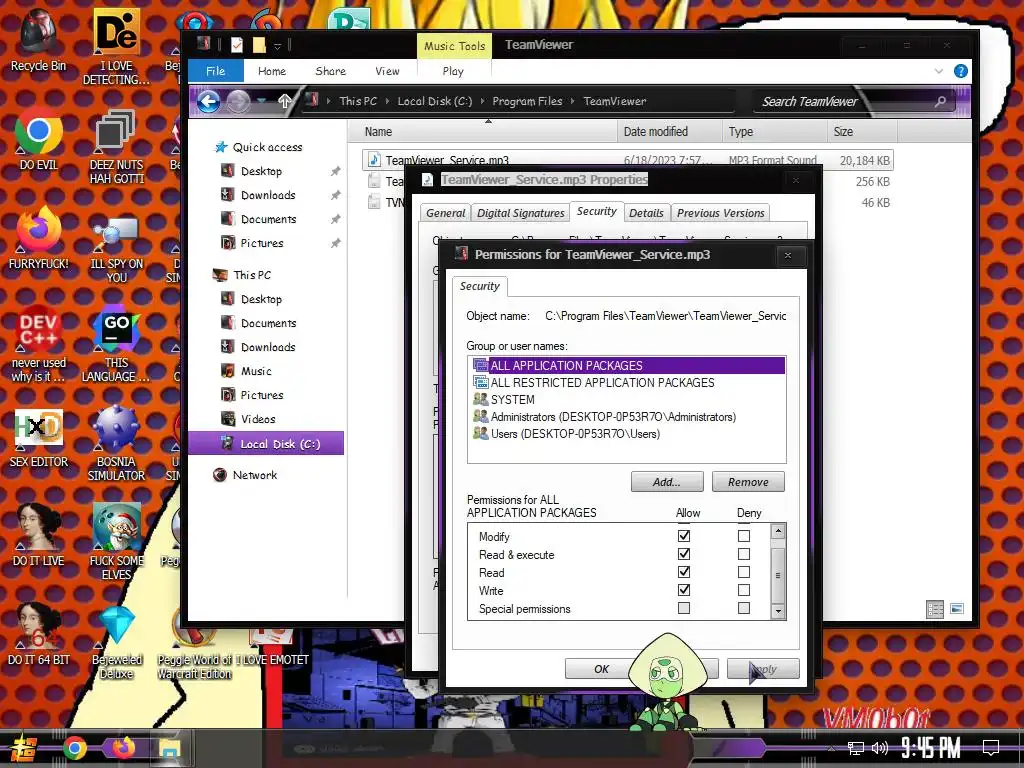Select Network in the Explorer sidebar
This screenshot has width=1024, height=768.
tap(254, 475)
